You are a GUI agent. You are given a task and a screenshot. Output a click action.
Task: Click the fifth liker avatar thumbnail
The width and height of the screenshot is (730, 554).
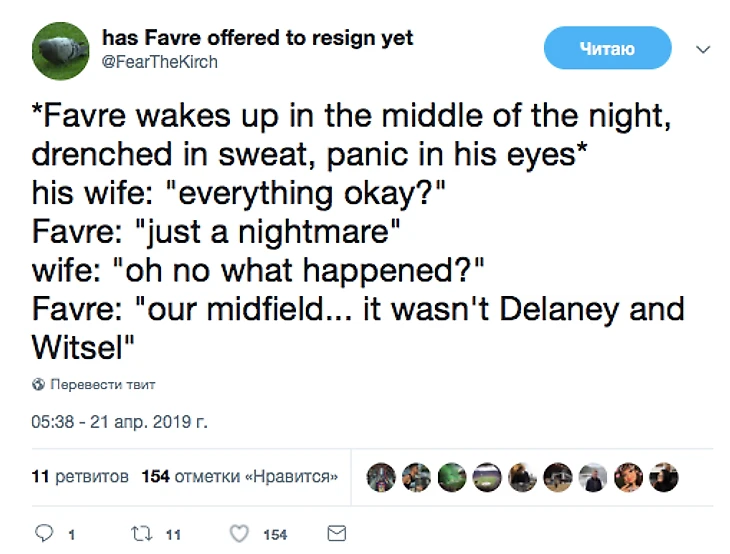523,477
